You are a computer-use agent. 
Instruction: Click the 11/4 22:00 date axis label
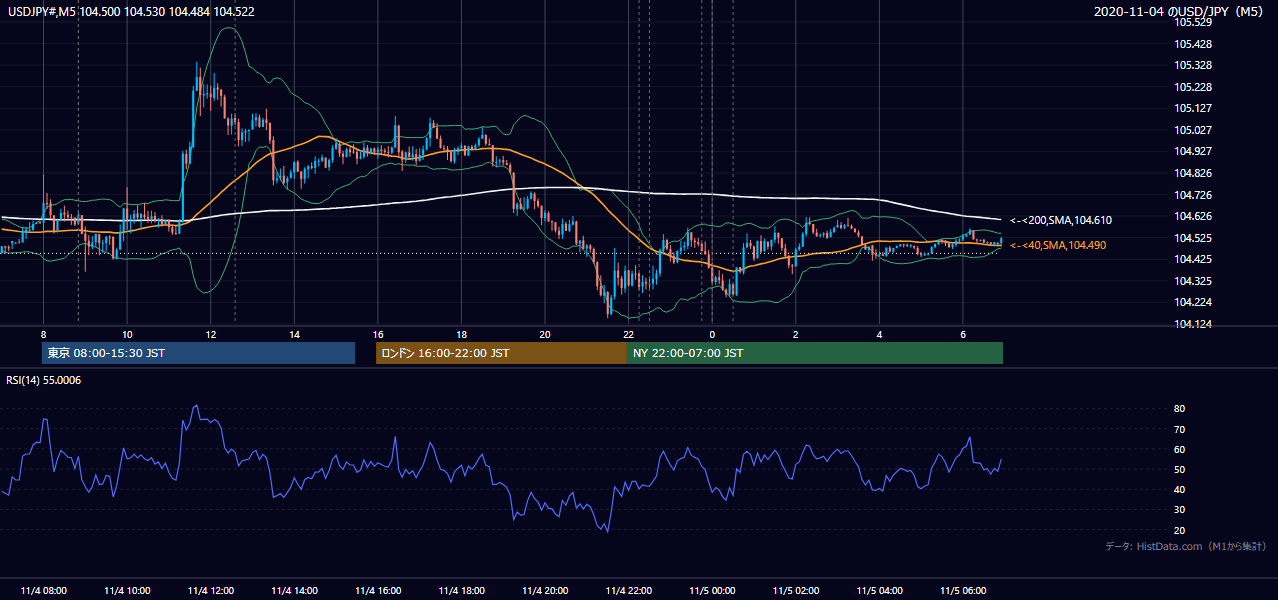(629, 591)
